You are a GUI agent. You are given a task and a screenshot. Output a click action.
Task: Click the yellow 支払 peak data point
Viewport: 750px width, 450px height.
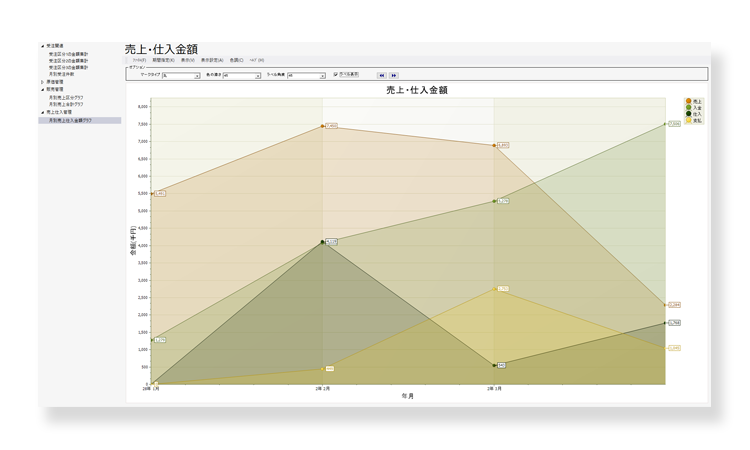(494, 289)
